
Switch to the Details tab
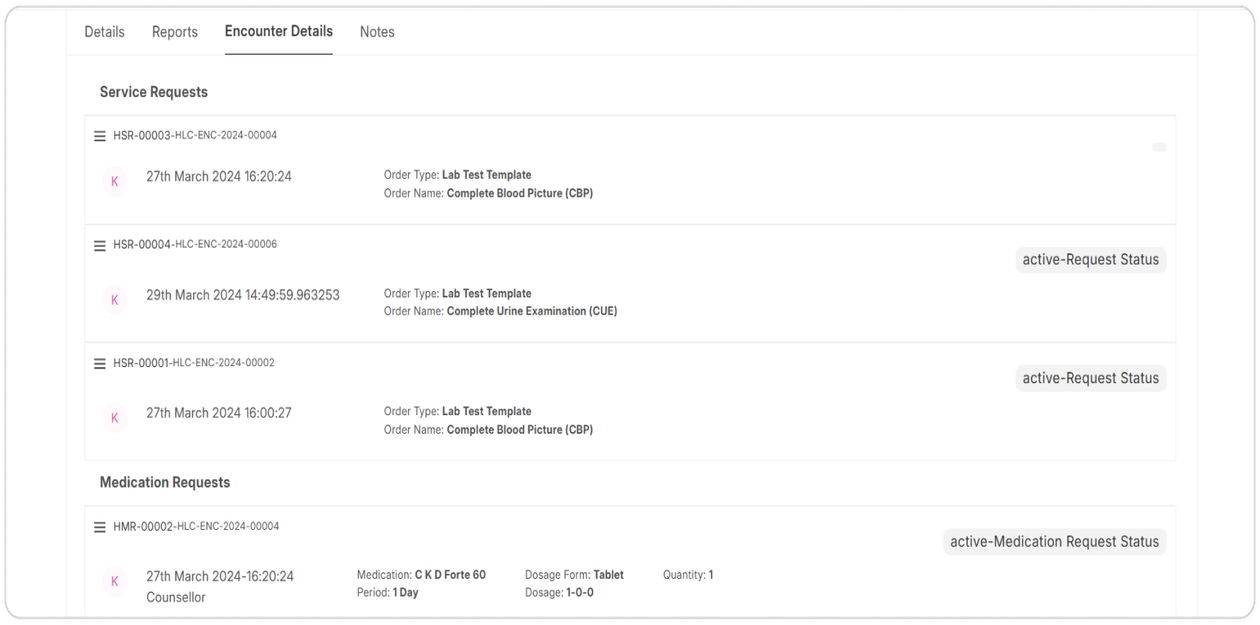[104, 32]
